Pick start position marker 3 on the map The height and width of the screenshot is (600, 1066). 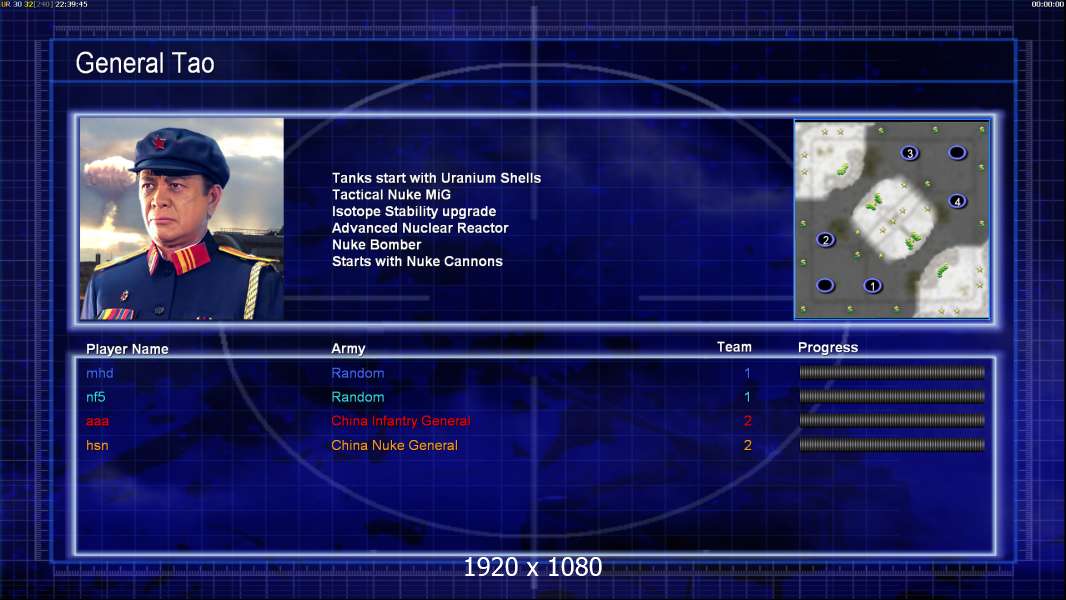coord(910,153)
